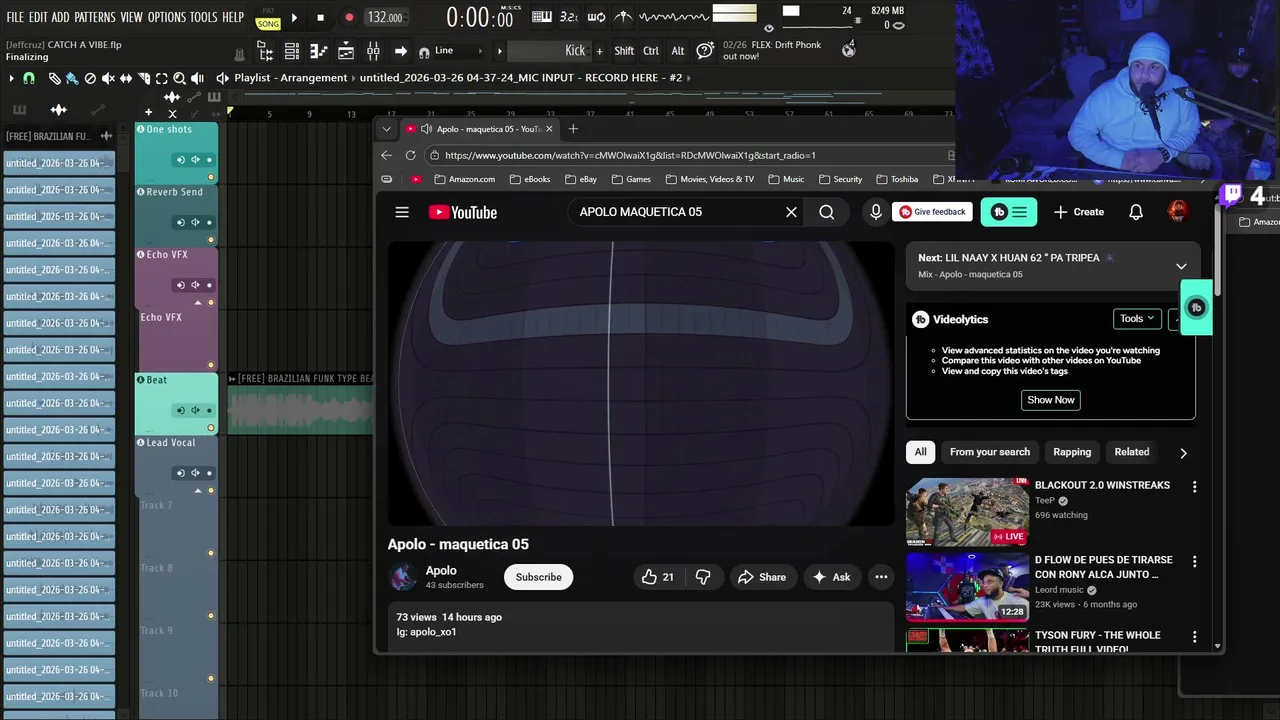Select the Brazilian Funk audio clip in playlist

300,403
